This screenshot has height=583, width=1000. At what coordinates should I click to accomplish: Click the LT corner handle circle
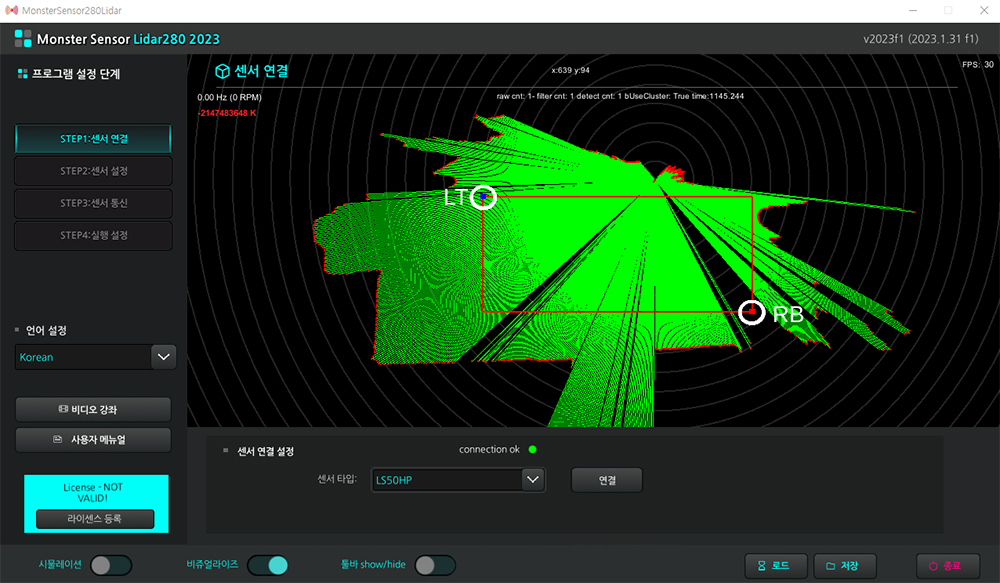(x=483, y=197)
